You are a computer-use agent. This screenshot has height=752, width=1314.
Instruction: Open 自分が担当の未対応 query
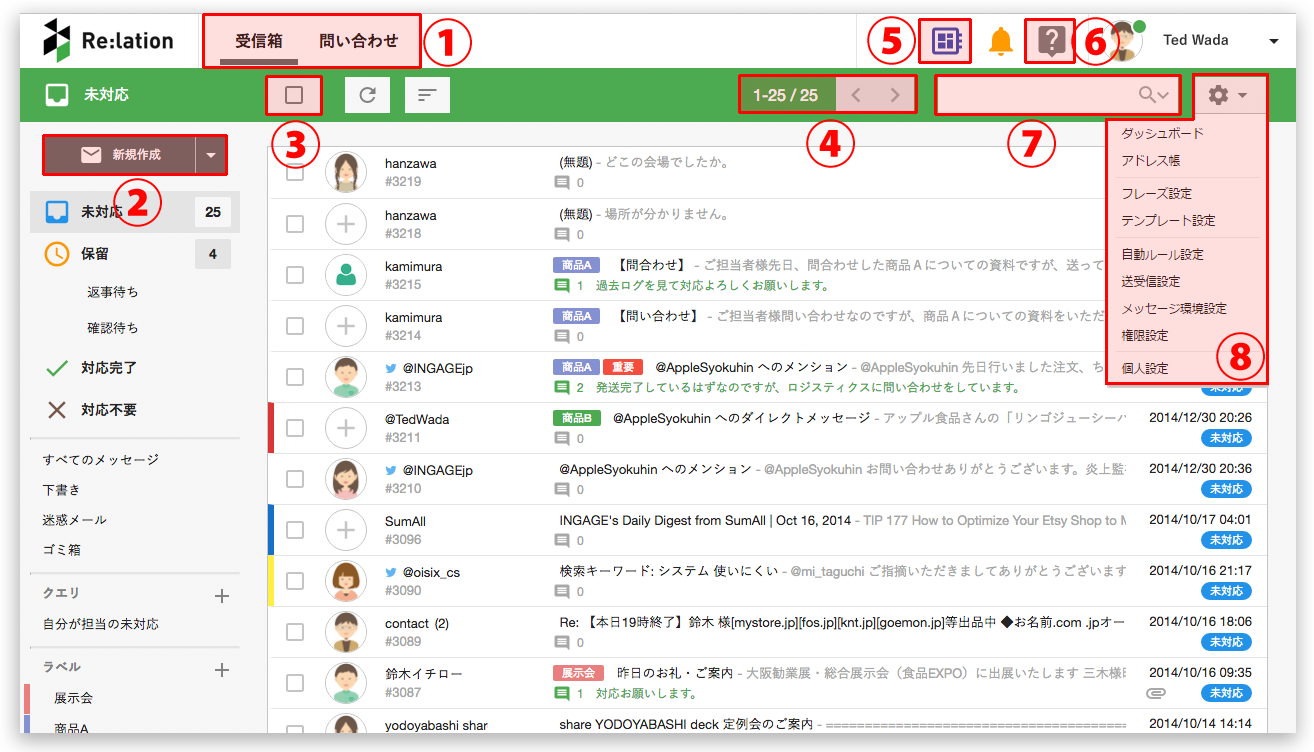(x=100, y=624)
